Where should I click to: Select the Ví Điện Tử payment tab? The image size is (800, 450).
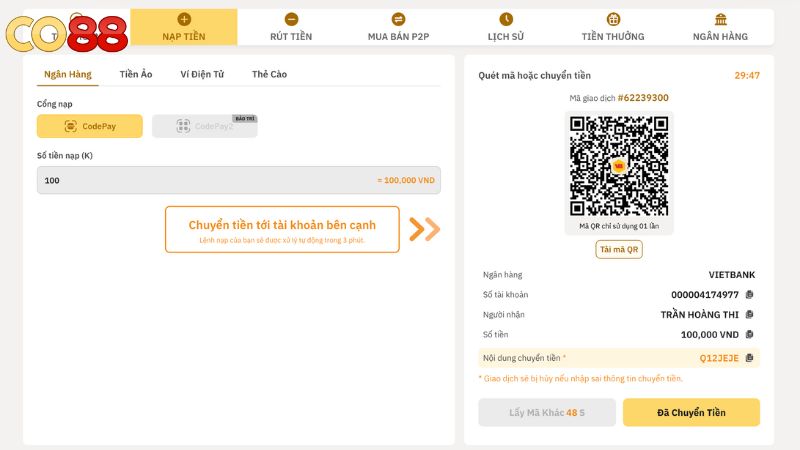[x=202, y=74]
